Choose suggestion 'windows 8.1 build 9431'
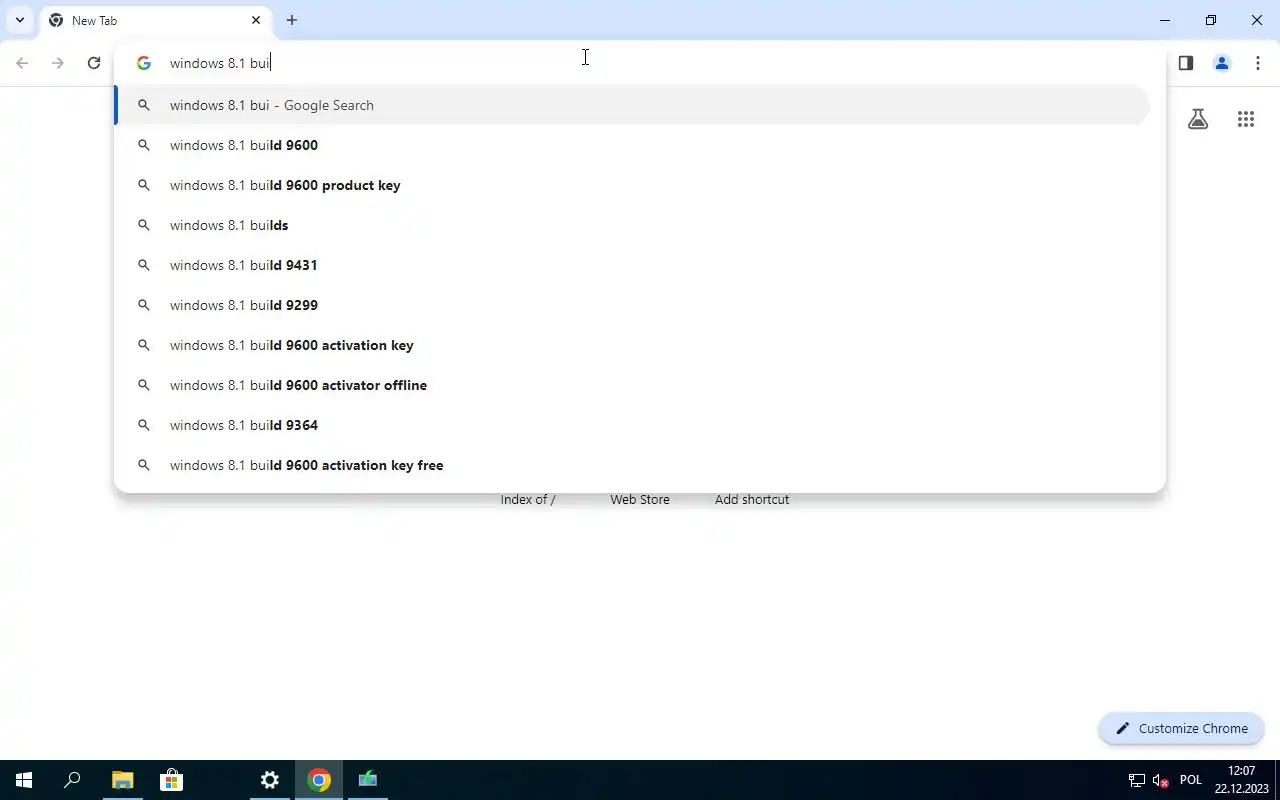The width and height of the screenshot is (1280, 800). click(632, 265)
